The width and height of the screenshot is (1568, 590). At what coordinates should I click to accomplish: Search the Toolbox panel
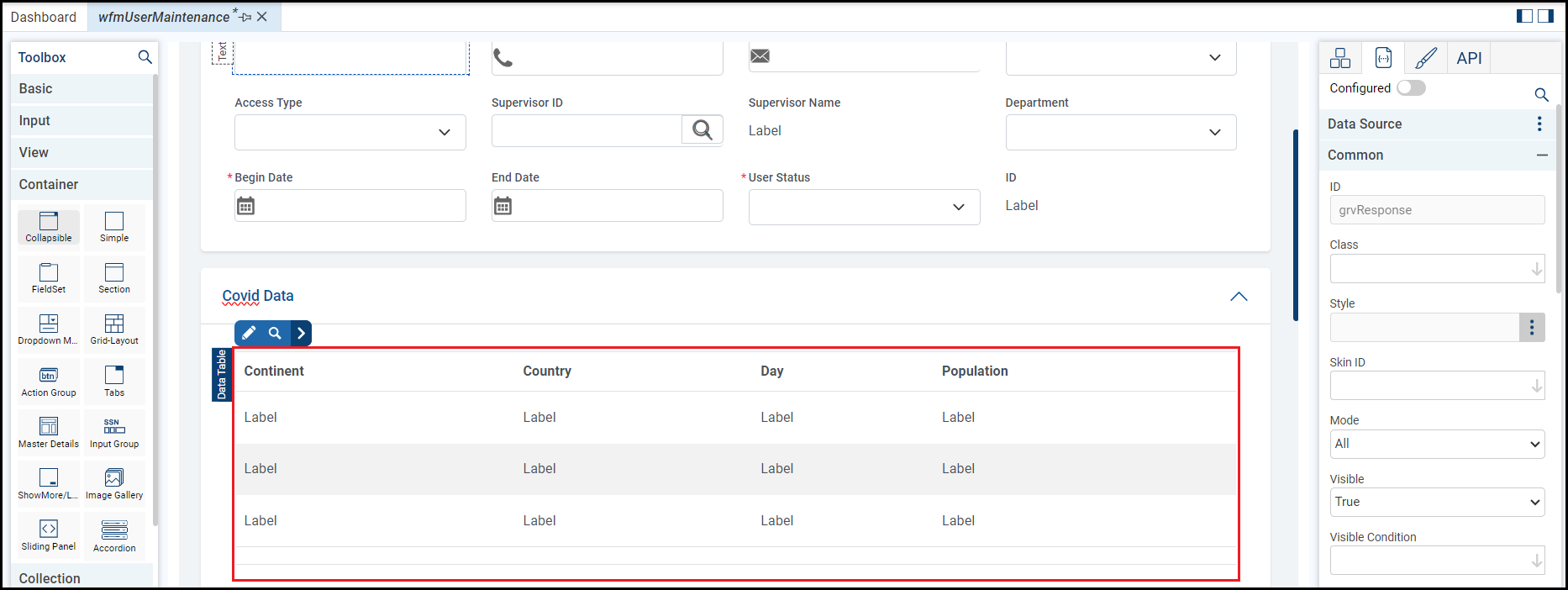point(145,57)
